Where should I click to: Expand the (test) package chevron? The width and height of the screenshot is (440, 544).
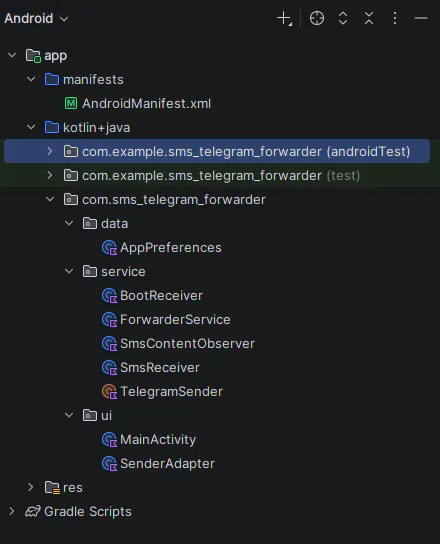[x=50, y=175]
